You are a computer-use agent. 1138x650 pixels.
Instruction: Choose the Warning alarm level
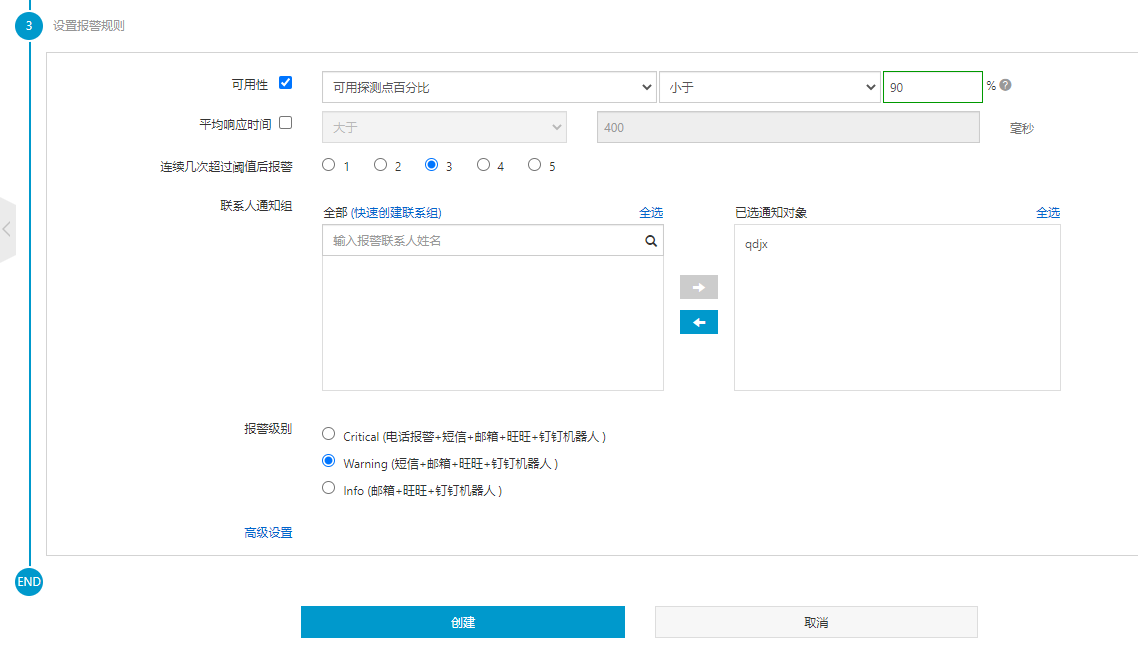point(329,461)
